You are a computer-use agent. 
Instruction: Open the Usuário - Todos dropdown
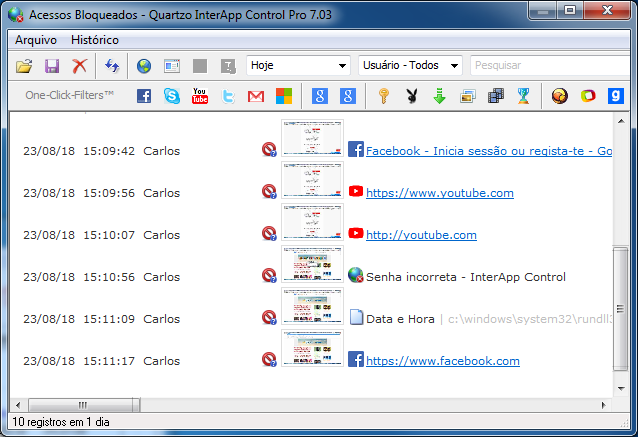410,65
